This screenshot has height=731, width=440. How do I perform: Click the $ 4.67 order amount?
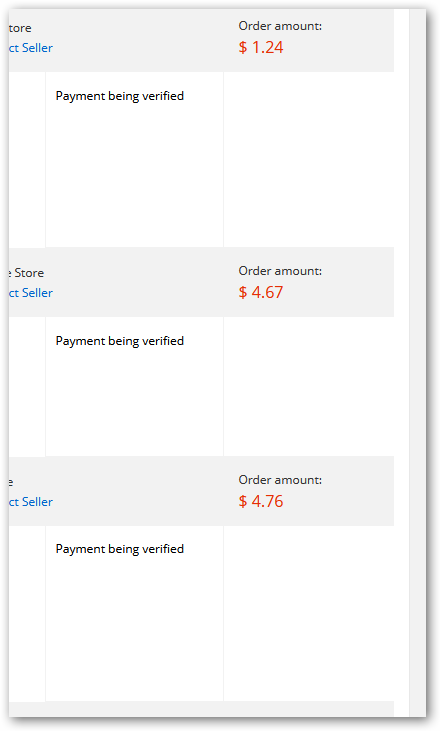pos(261,292)
